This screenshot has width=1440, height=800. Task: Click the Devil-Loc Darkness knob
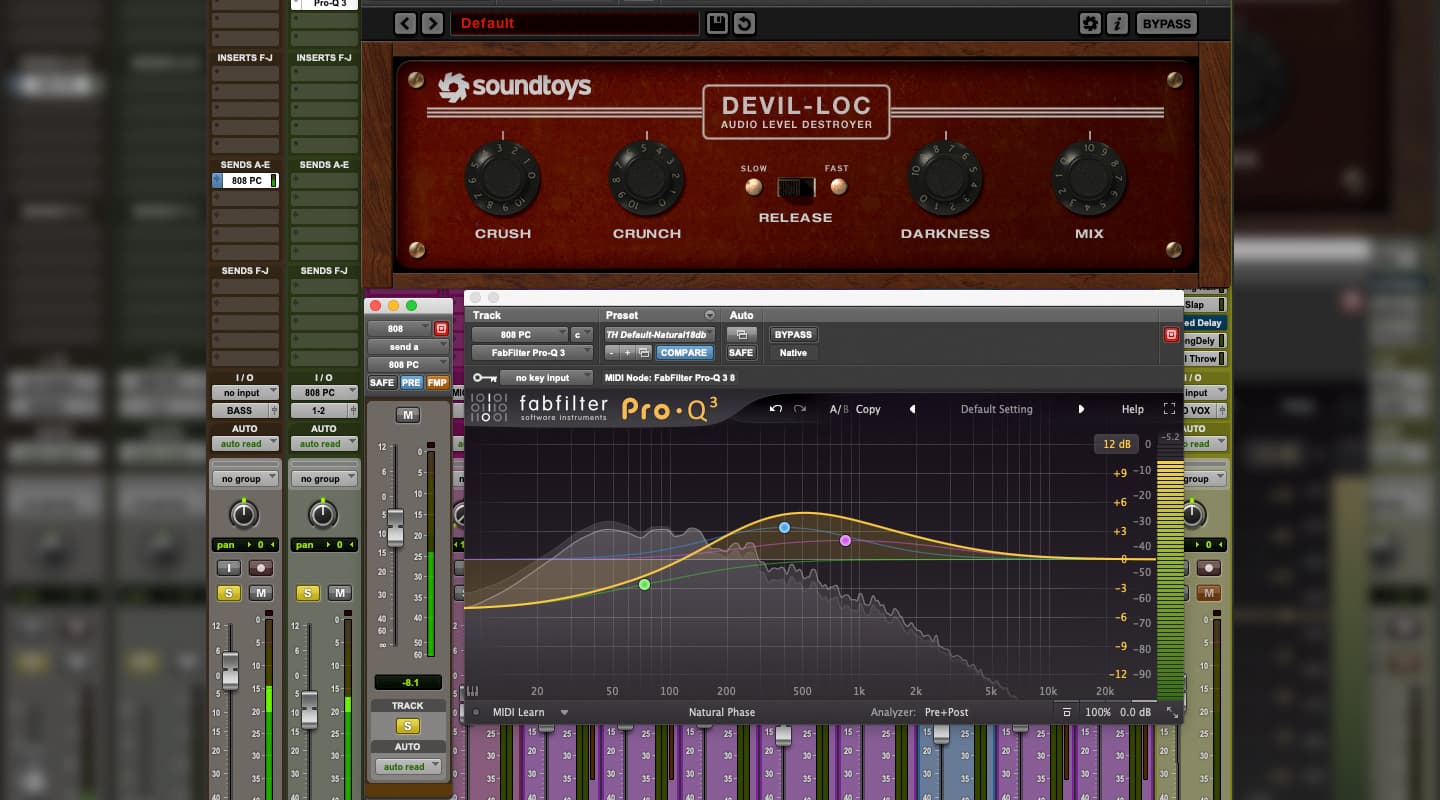tap(945, 180)
